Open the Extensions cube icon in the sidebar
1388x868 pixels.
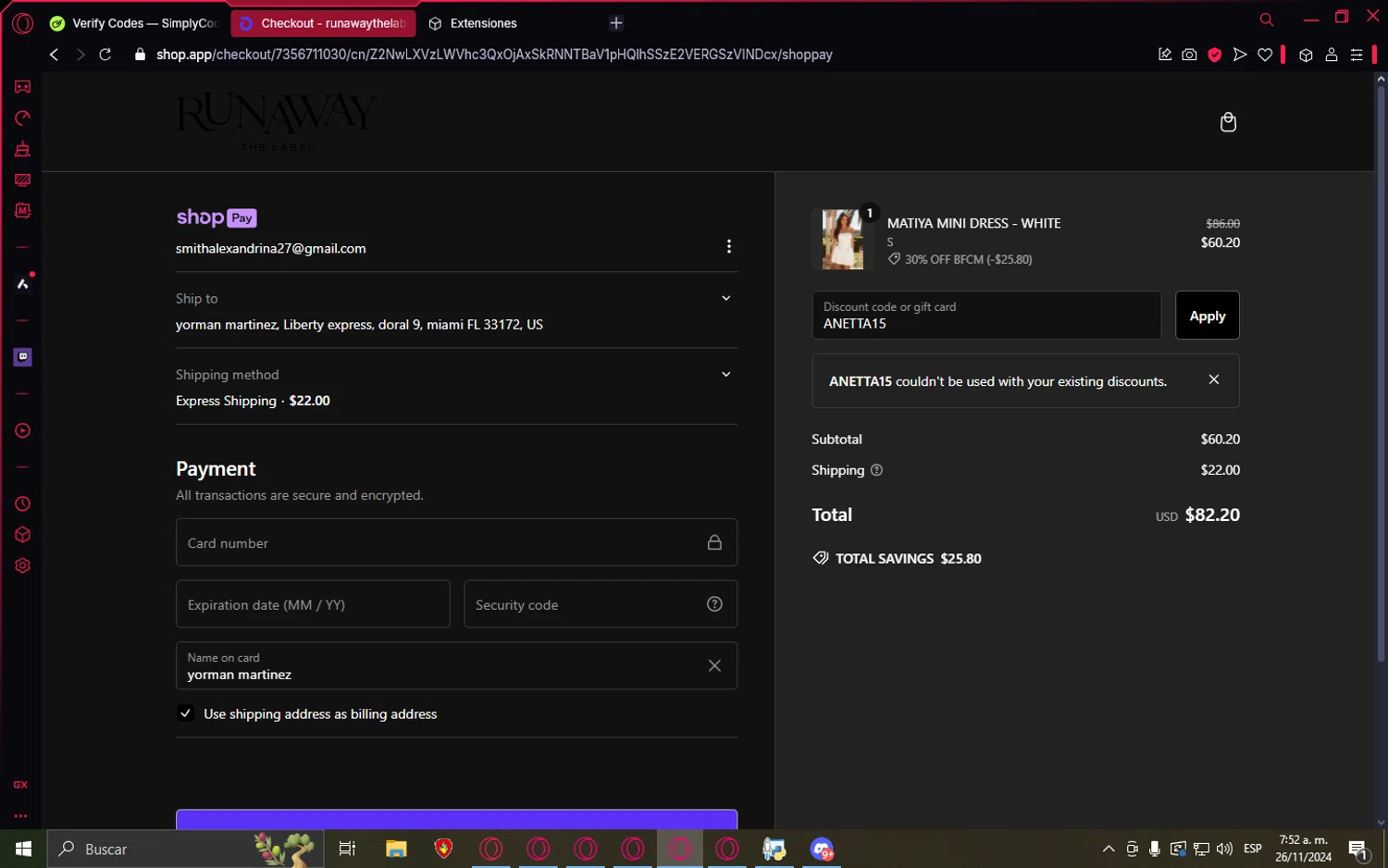tap(22, 535)
